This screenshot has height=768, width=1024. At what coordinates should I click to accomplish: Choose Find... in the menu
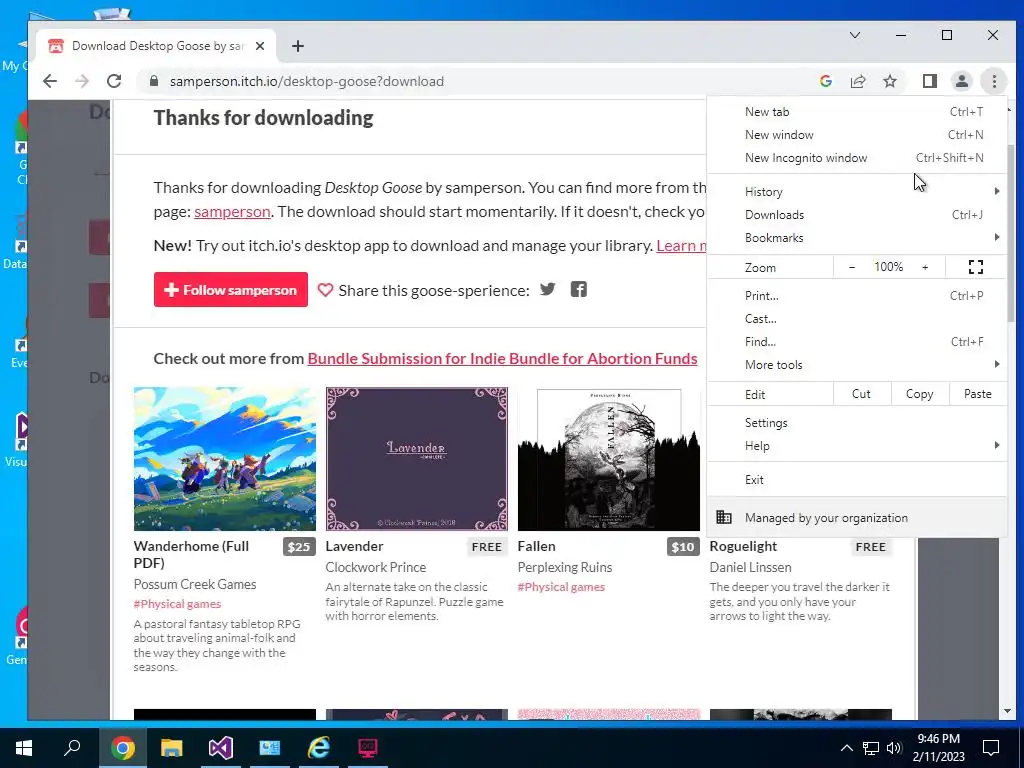857,342
